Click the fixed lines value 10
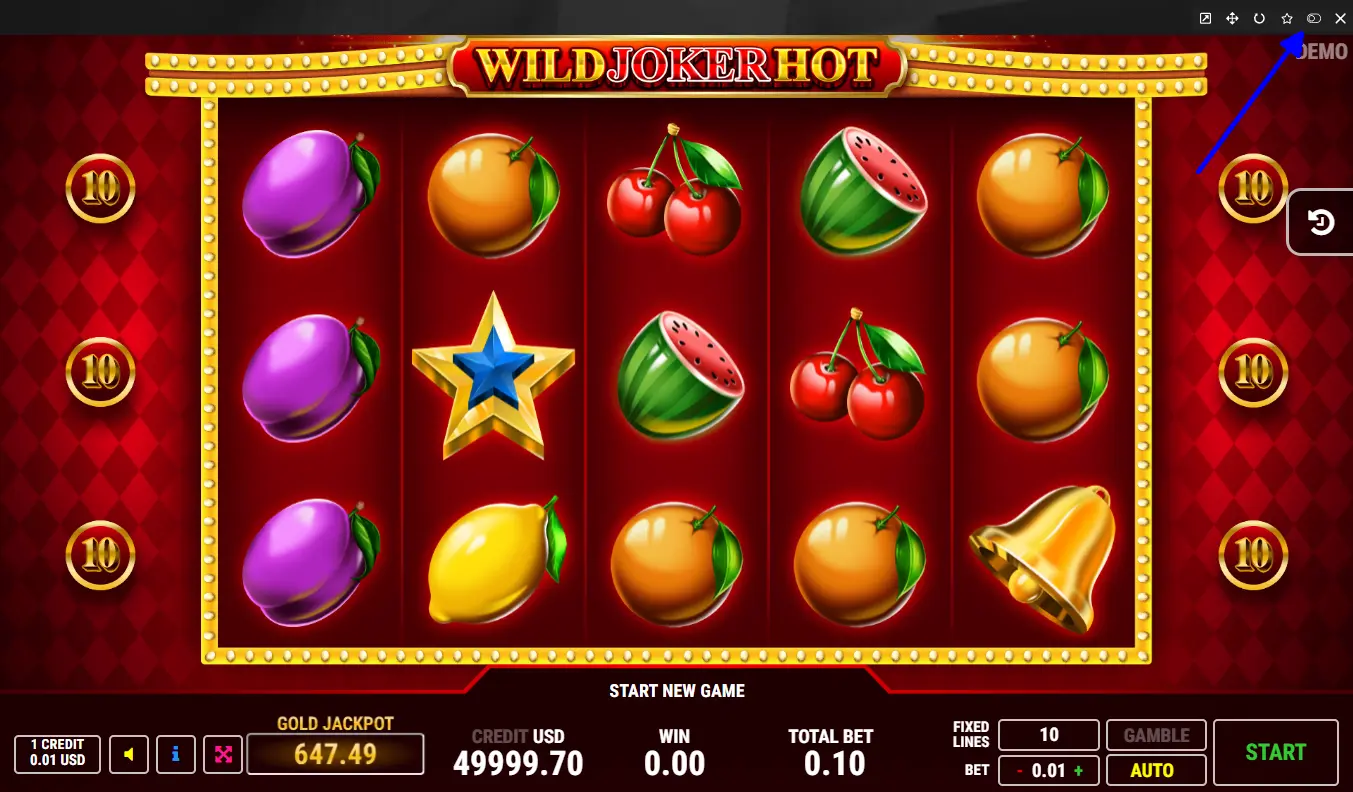This screenshot has height=792, width=1353. [x=1049, y=735]
